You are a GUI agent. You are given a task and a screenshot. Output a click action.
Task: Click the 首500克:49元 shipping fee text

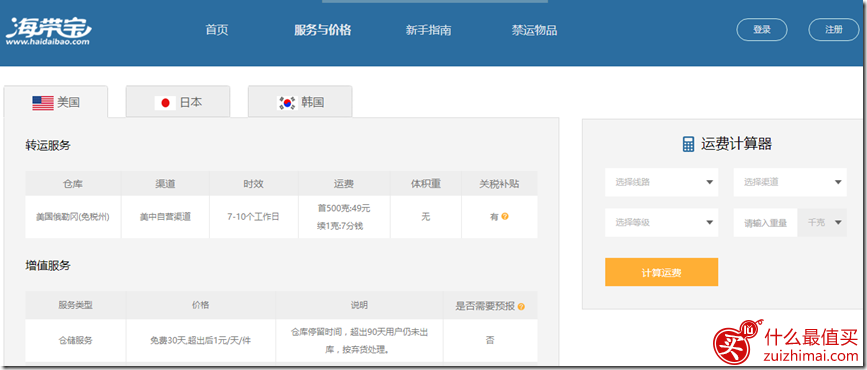344,209
